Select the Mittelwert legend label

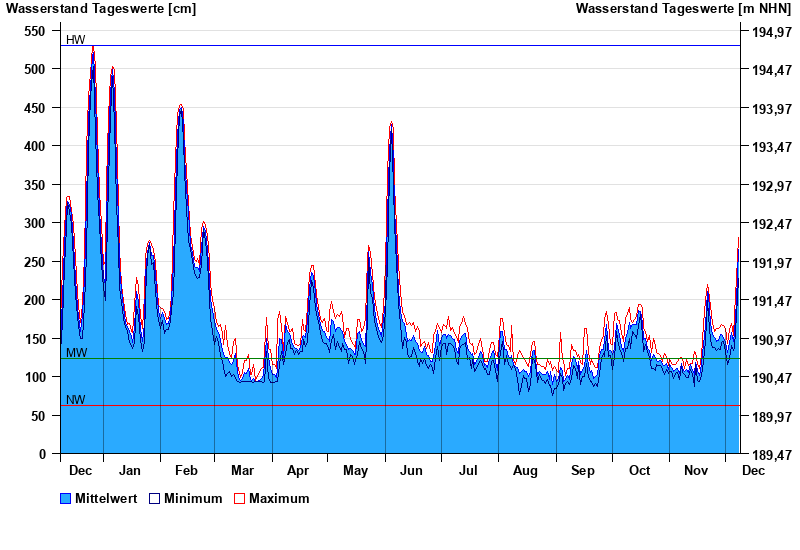pyautogui.click(x=107, y=498)
